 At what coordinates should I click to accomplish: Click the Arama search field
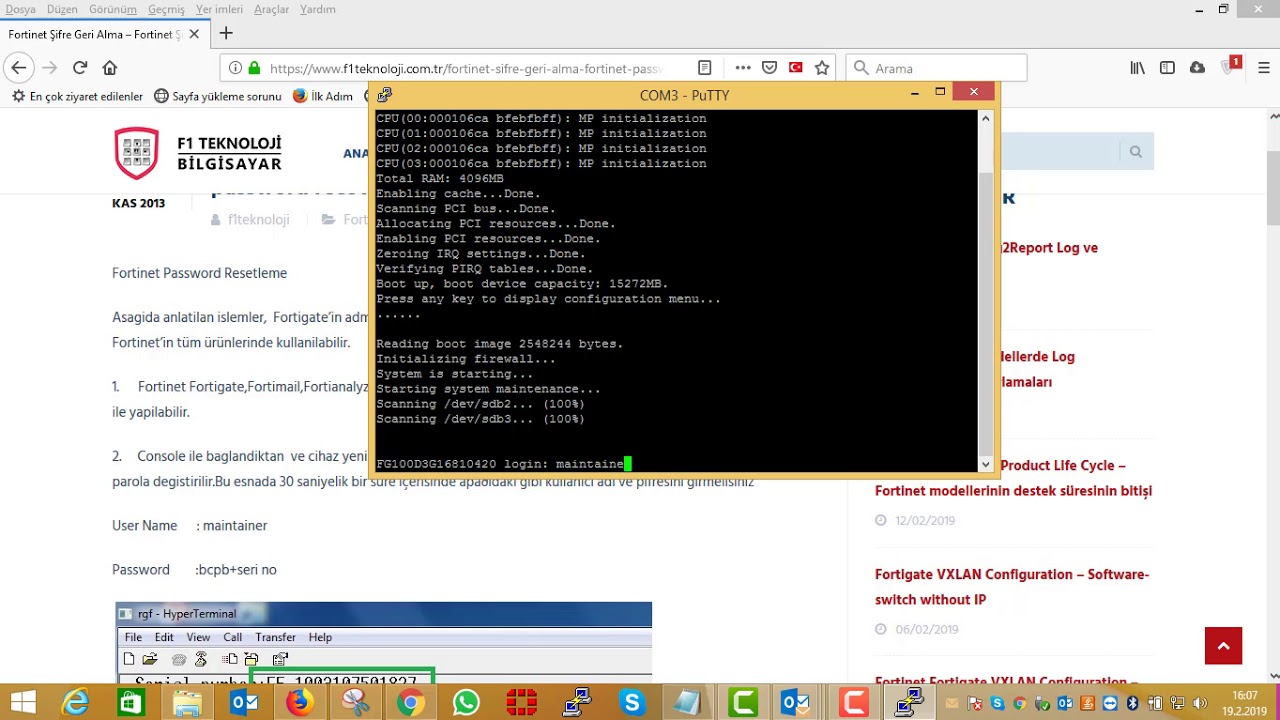click(936, 68)
